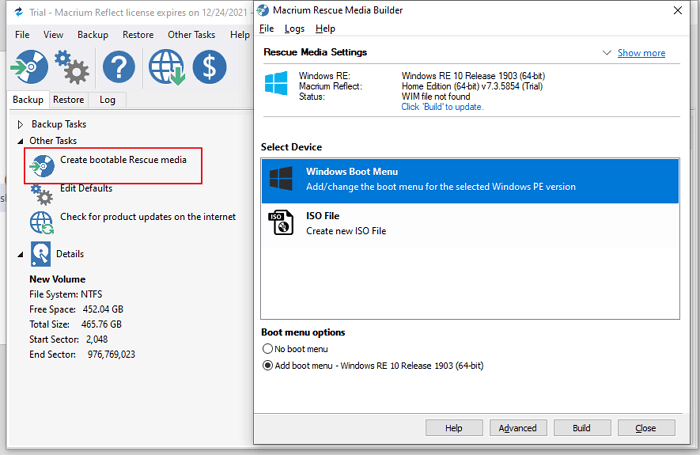This screenshot has height=455, width=700.
Task: Switch to the Backup tab
Action: (x=28, y=100)
